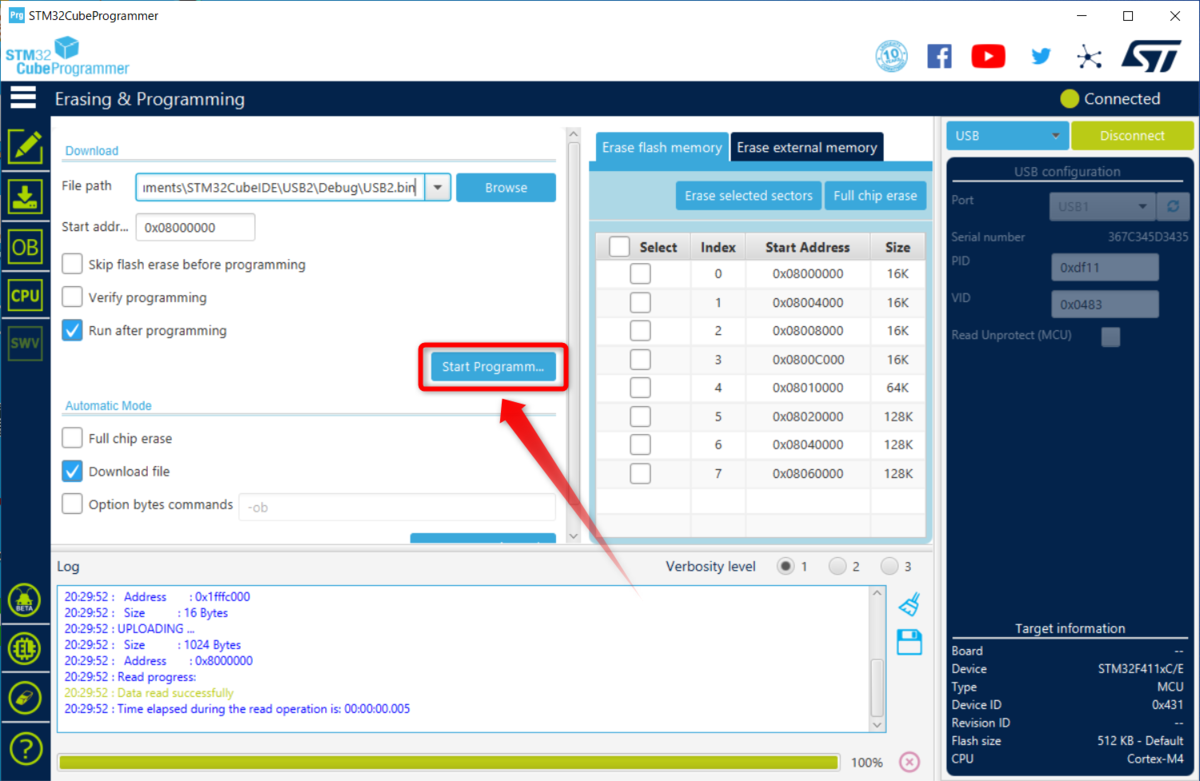This screenshot has height=781, width=1200.
Task: Open the firmware upgrade pill icon in the sidebar
Action: point(25,698)
